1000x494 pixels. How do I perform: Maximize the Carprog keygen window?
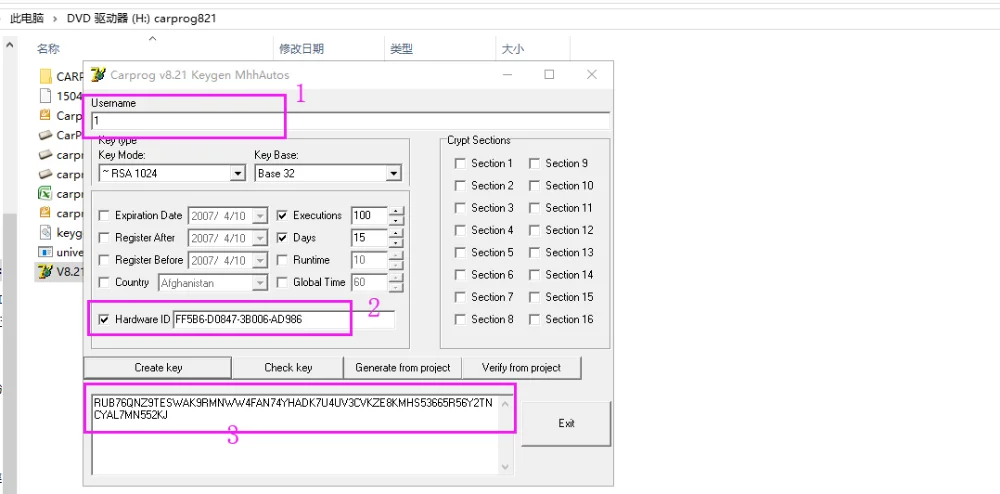click(549, 75)
